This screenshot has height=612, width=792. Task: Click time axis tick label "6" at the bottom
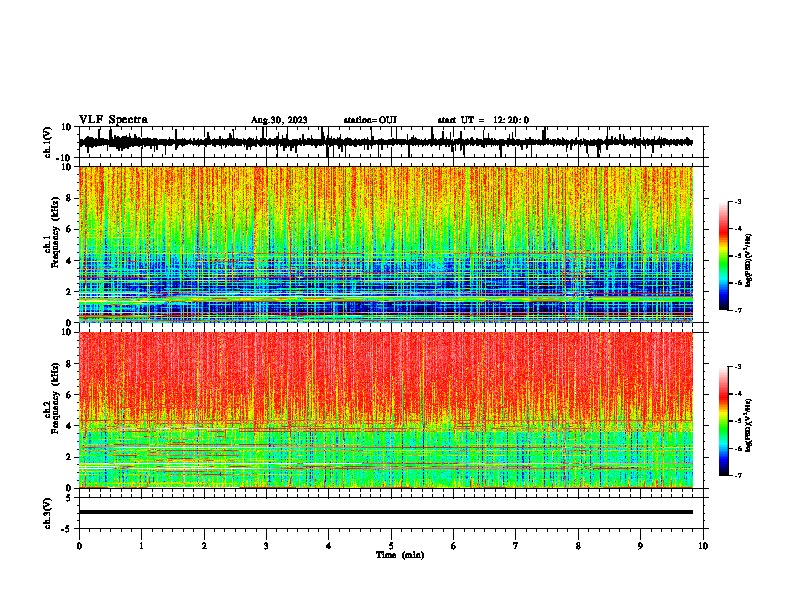pyautogui.click(x=454, y=546)
